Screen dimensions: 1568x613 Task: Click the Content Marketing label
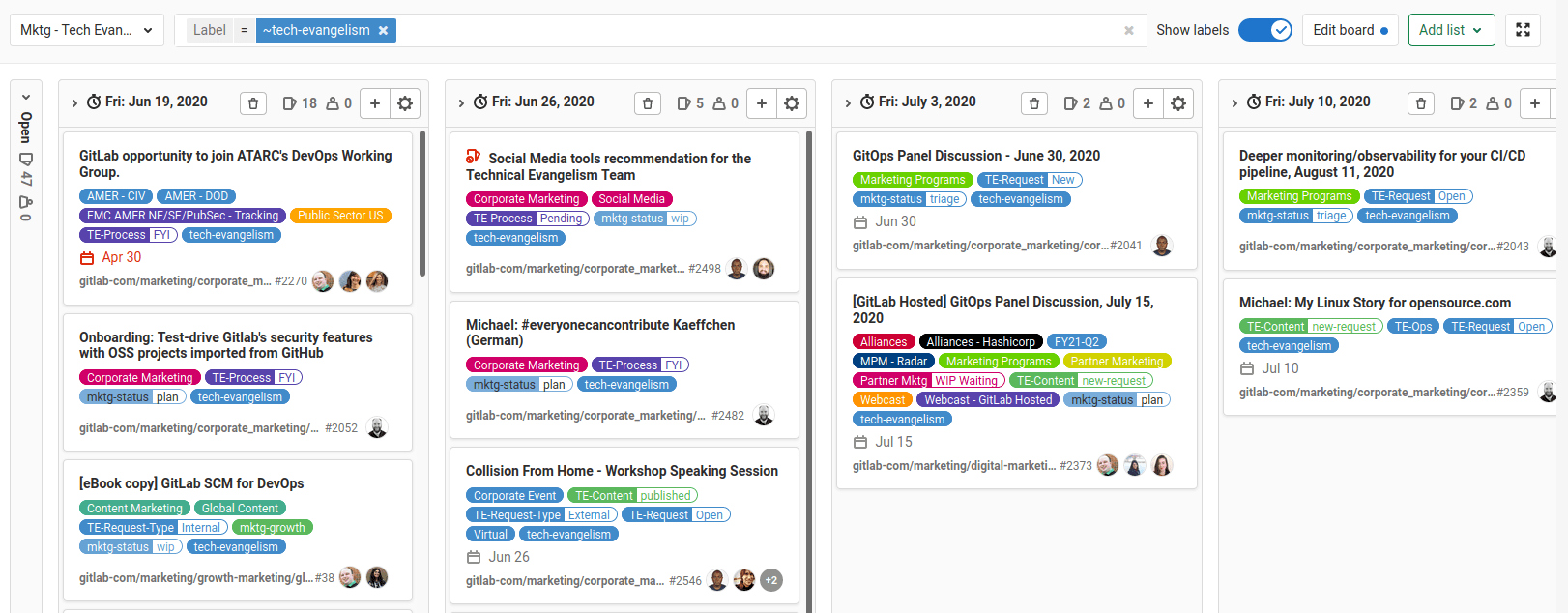click(134, 509)
